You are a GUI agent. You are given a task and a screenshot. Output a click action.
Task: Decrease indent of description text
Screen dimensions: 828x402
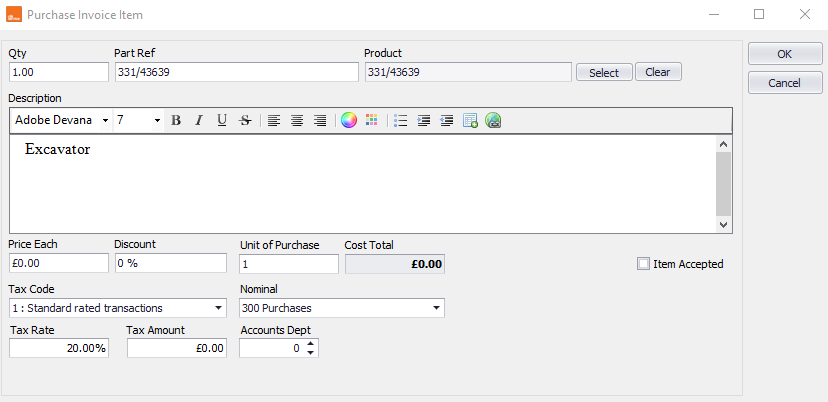coord(447,120)
